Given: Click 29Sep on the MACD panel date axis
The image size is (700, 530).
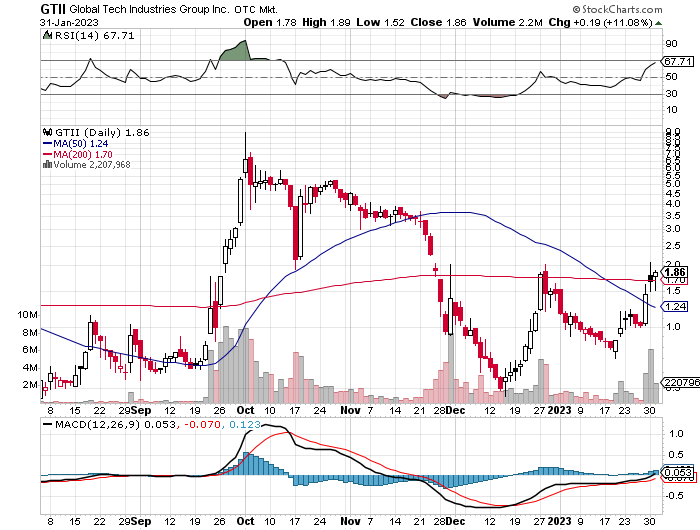Looking at the screenshot, I should click(135, 522).
